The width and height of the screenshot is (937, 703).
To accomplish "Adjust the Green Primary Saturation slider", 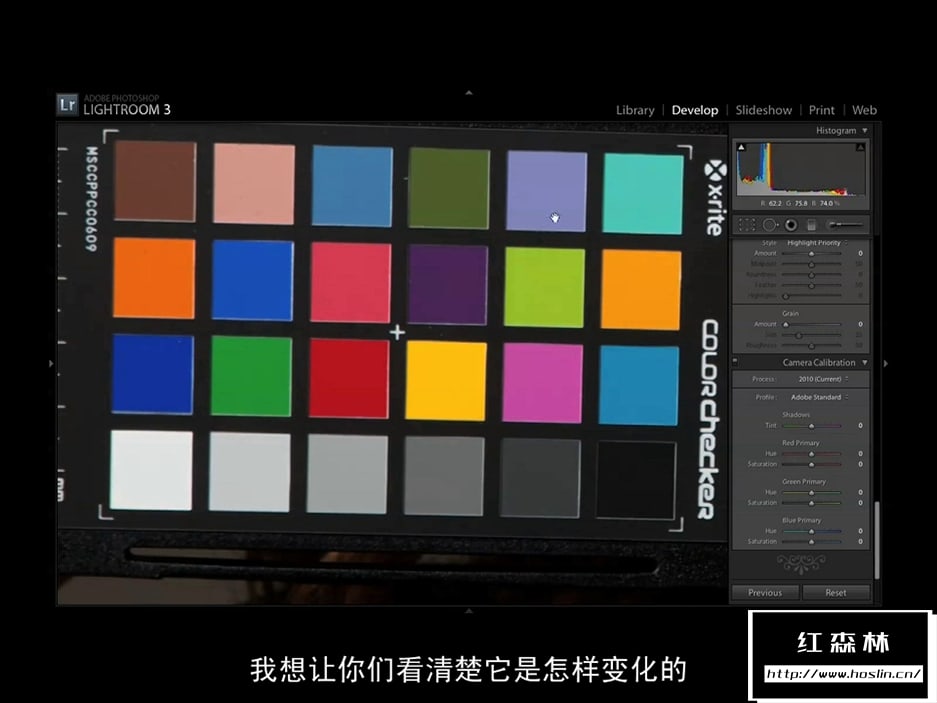I will pos(812,503).
